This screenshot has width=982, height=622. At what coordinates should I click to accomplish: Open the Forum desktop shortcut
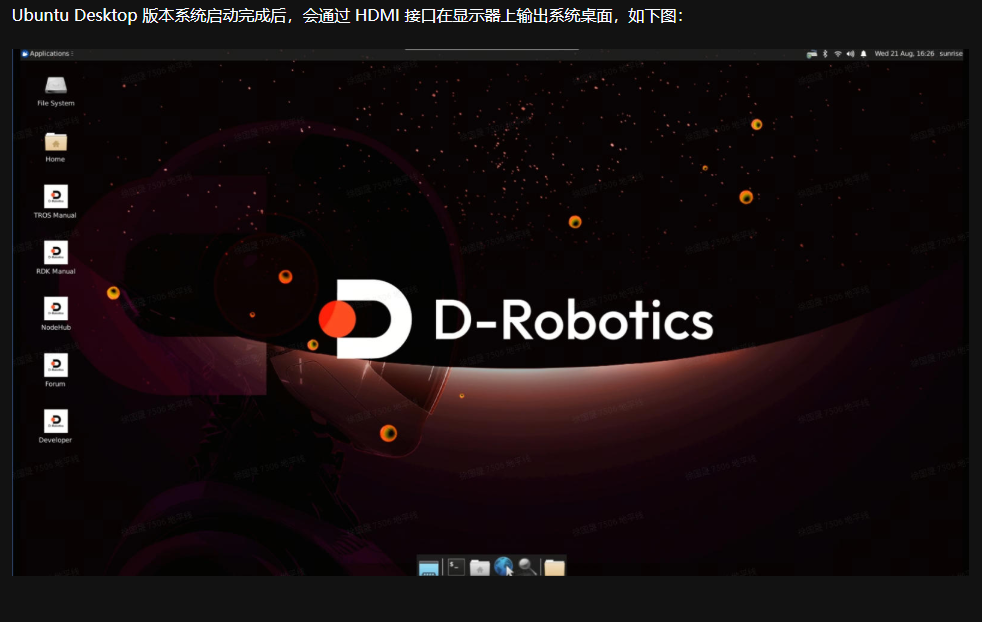point(55,365)
